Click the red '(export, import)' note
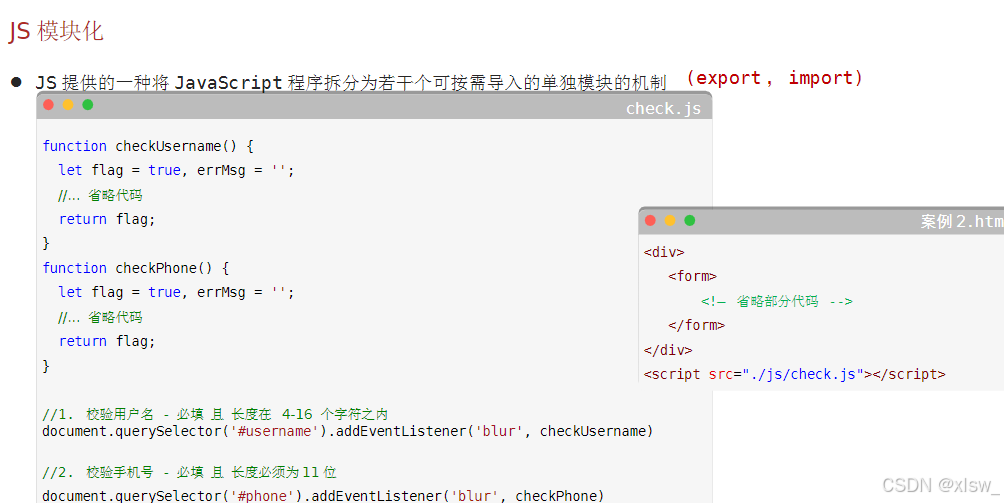The width and height of the screenshot is (1004, 503). pos(774,78)
